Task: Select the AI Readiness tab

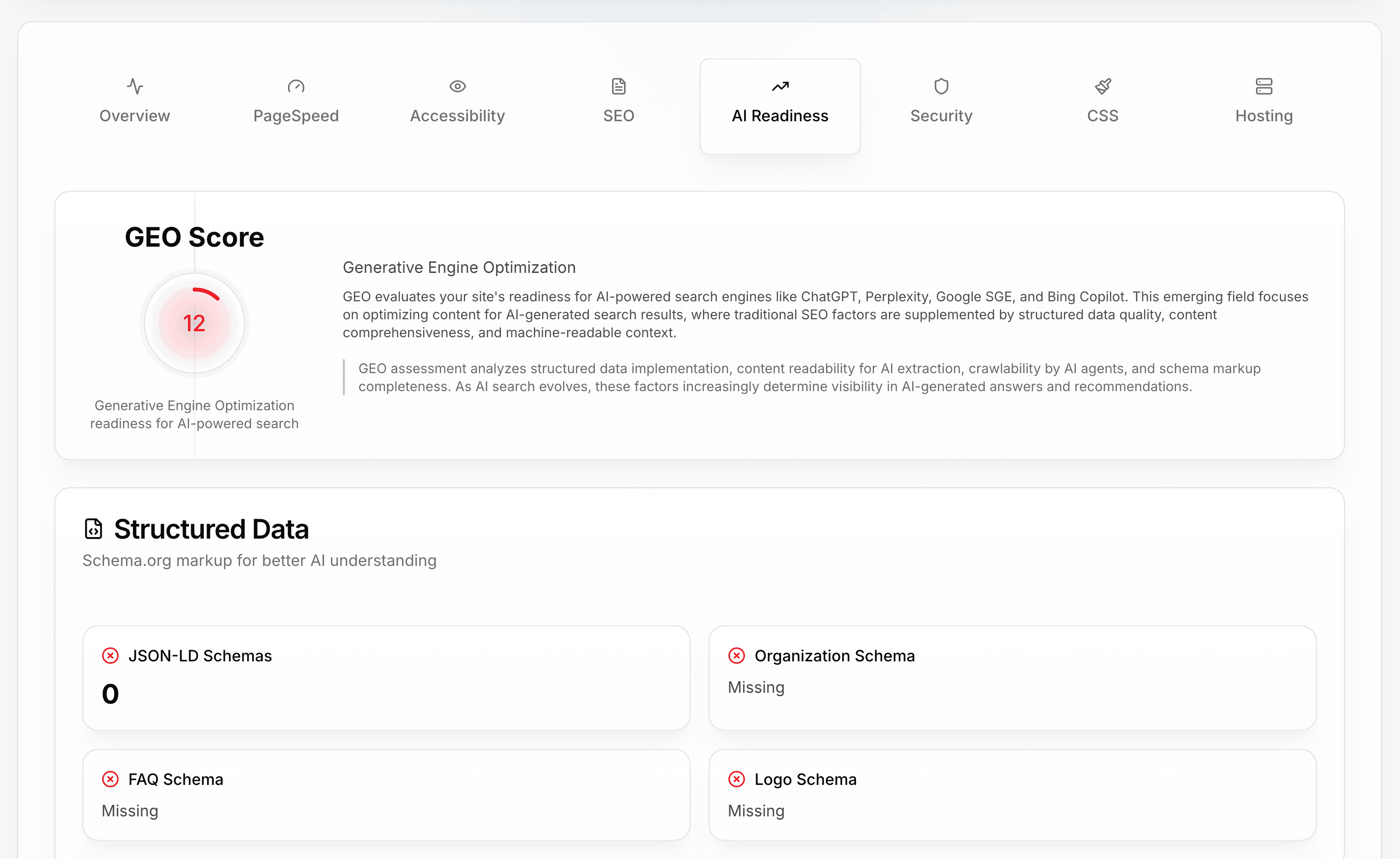Action: point(780,106)
